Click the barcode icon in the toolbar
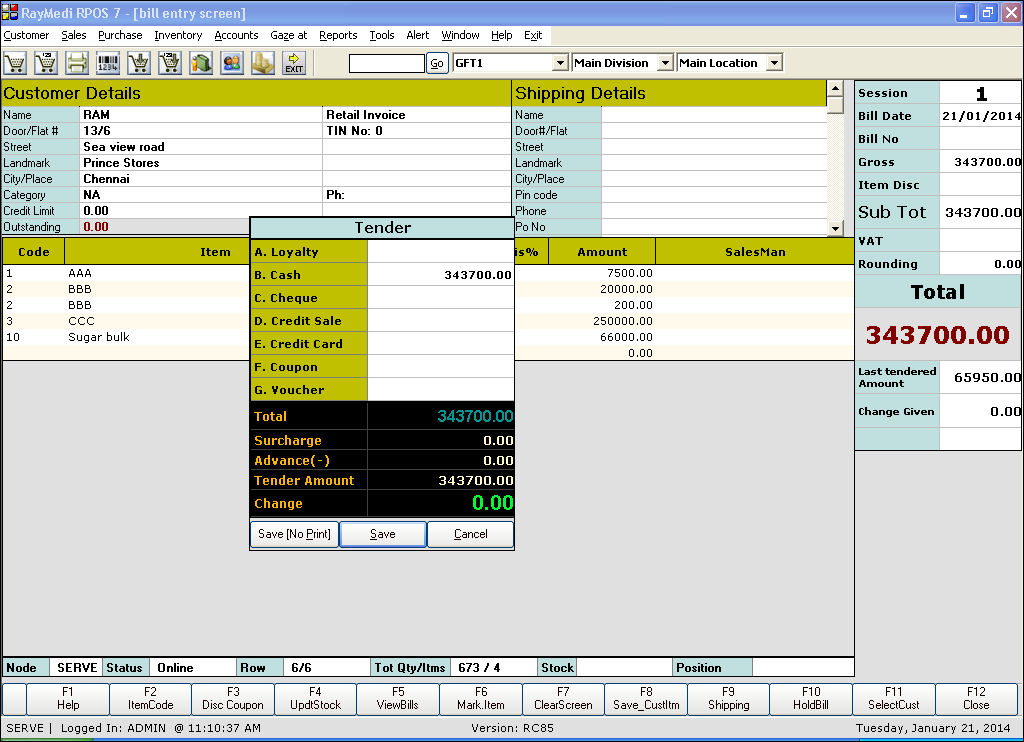 click(x=108, y=63)
